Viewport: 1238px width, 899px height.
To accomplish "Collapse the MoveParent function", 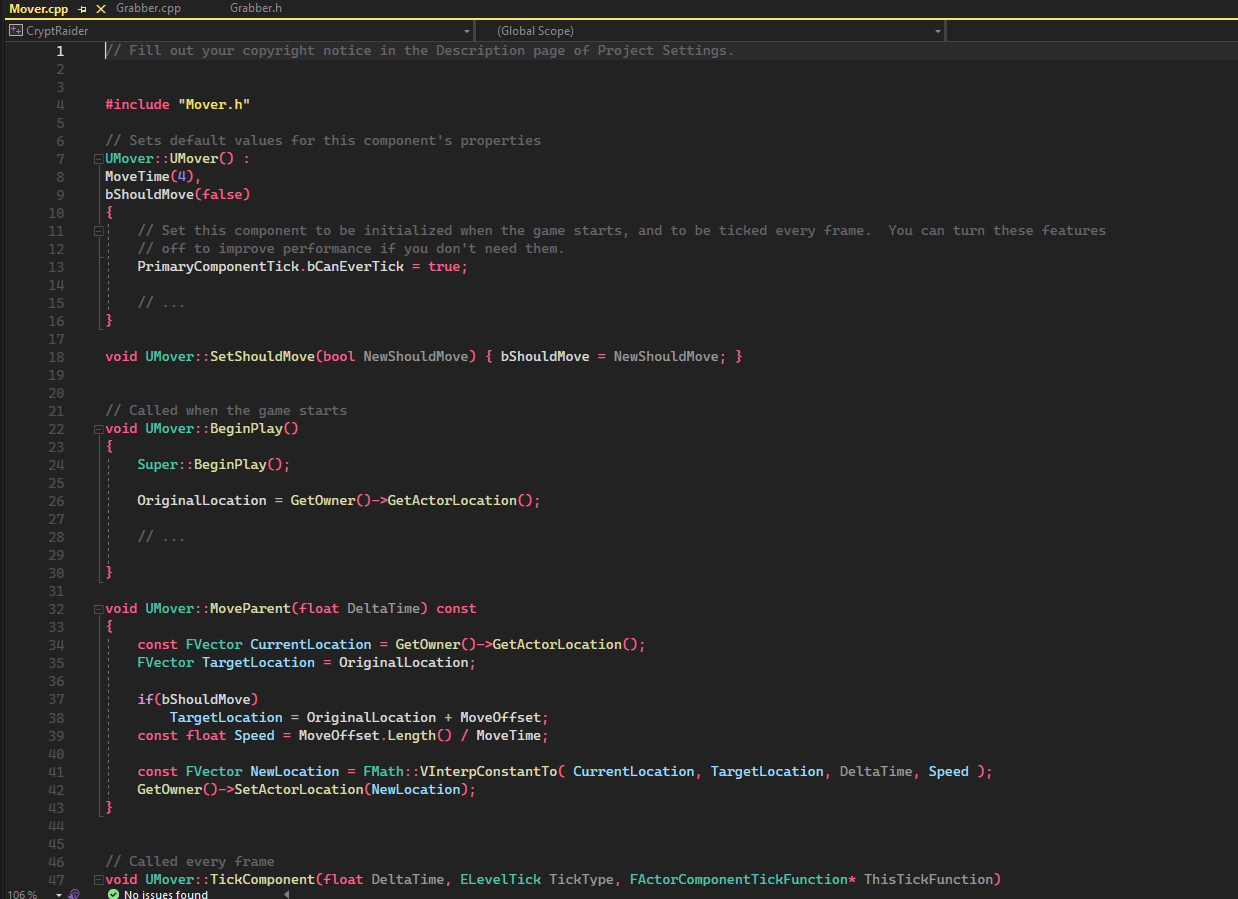I will (x=98, y=609).
